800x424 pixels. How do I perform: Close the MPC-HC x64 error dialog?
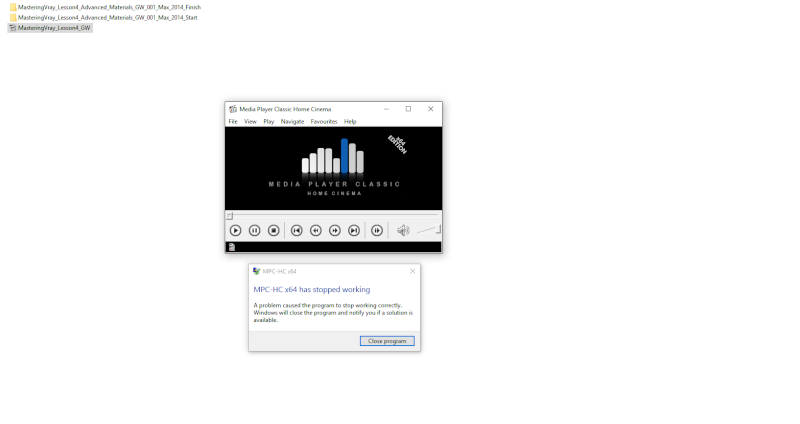tap(412, 271)
